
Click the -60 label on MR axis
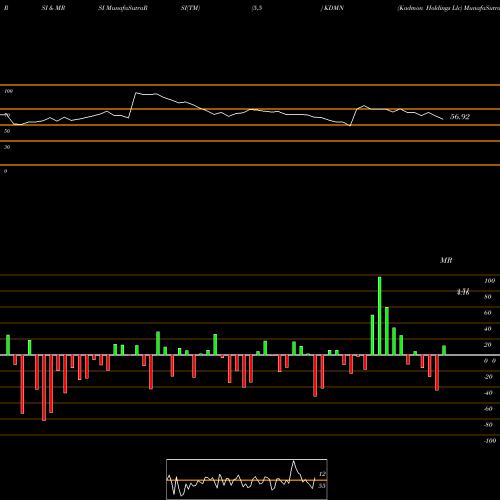tap(488, 409)
